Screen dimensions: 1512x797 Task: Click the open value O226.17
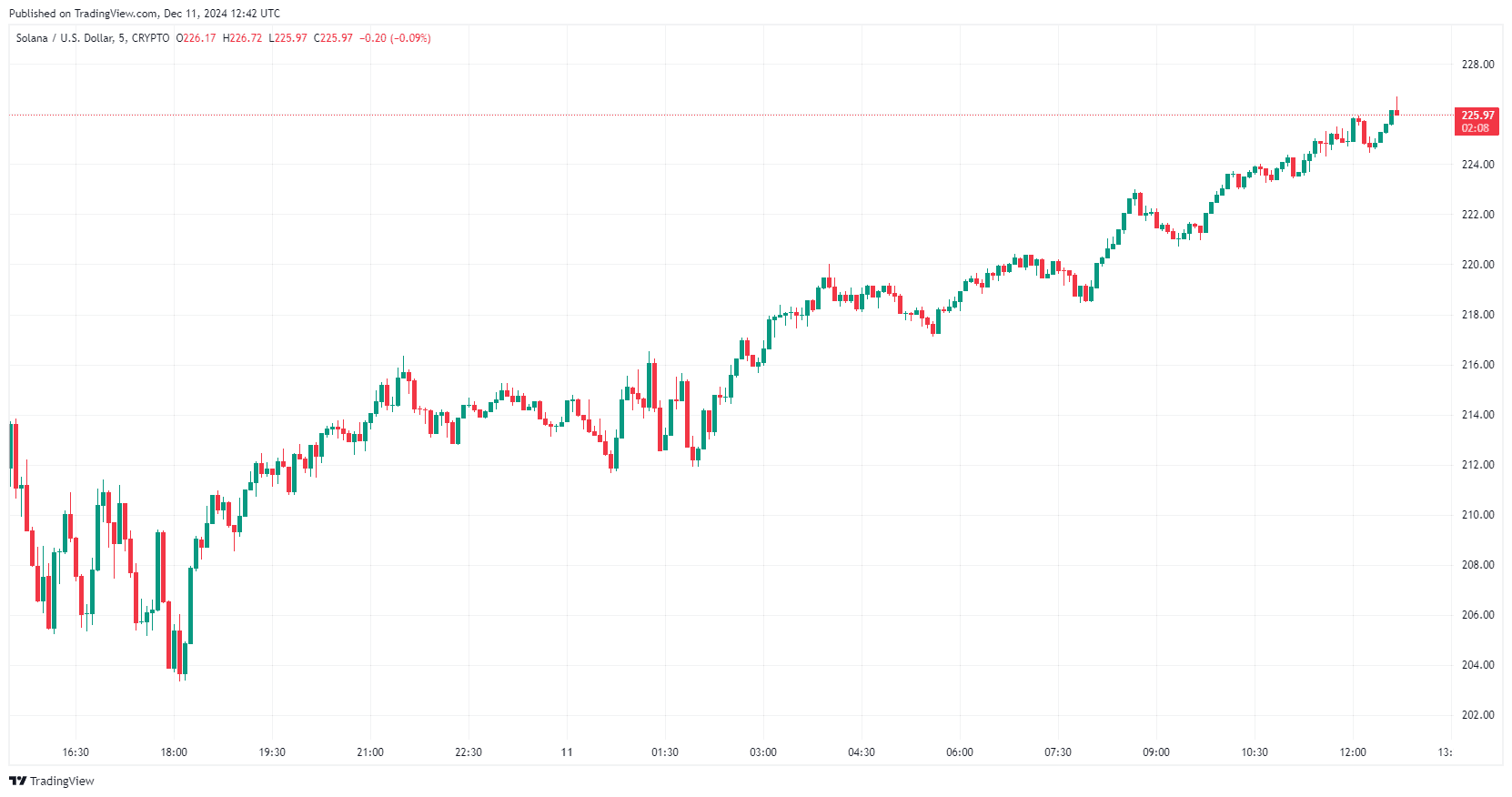point(197,38)
